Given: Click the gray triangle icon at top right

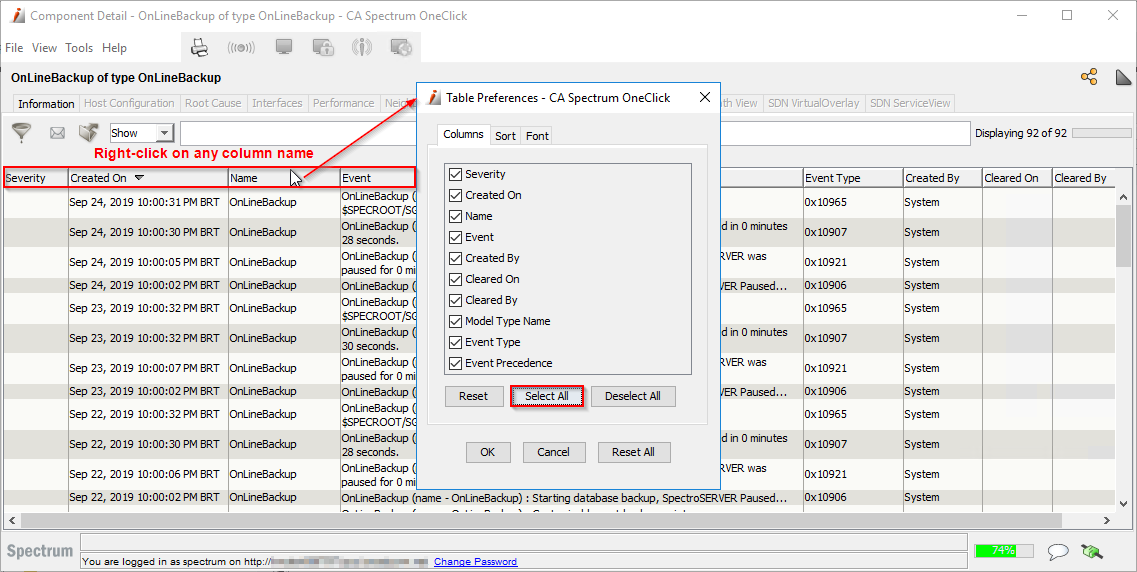Looking at the screenshot, I should pos(1123,77).
